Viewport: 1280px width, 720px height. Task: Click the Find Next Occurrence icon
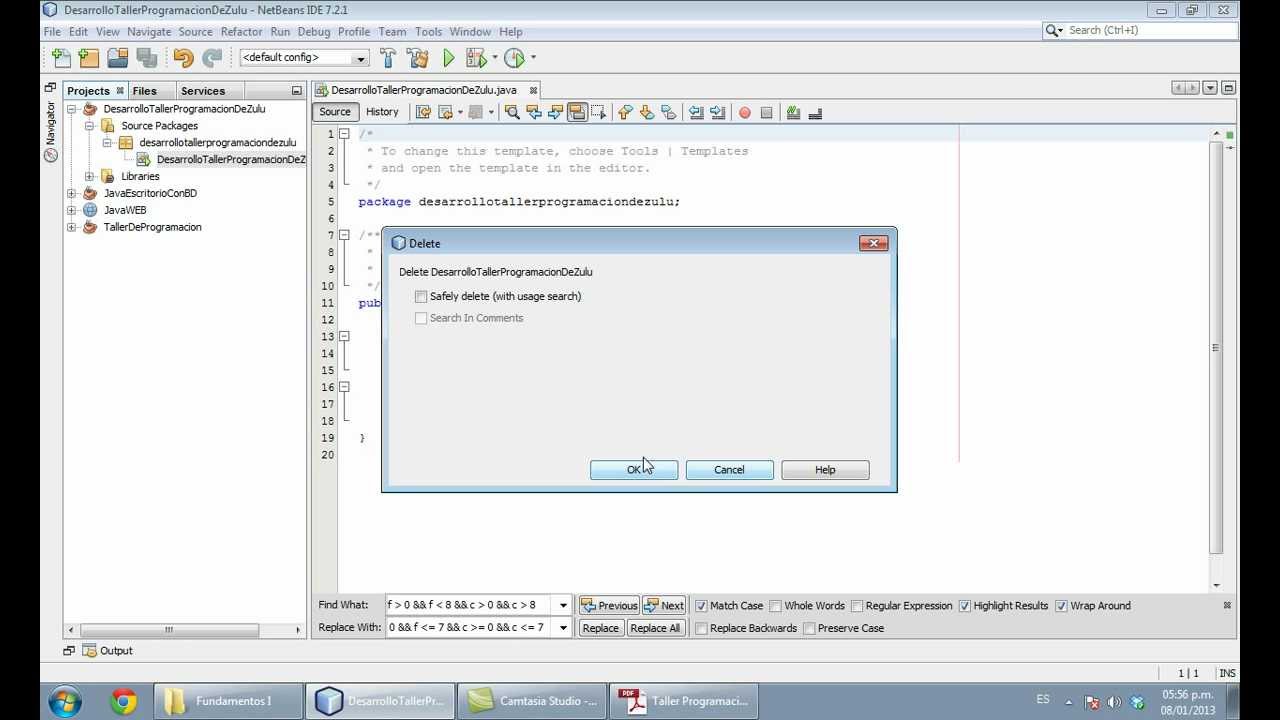click(x=556, y=113)
